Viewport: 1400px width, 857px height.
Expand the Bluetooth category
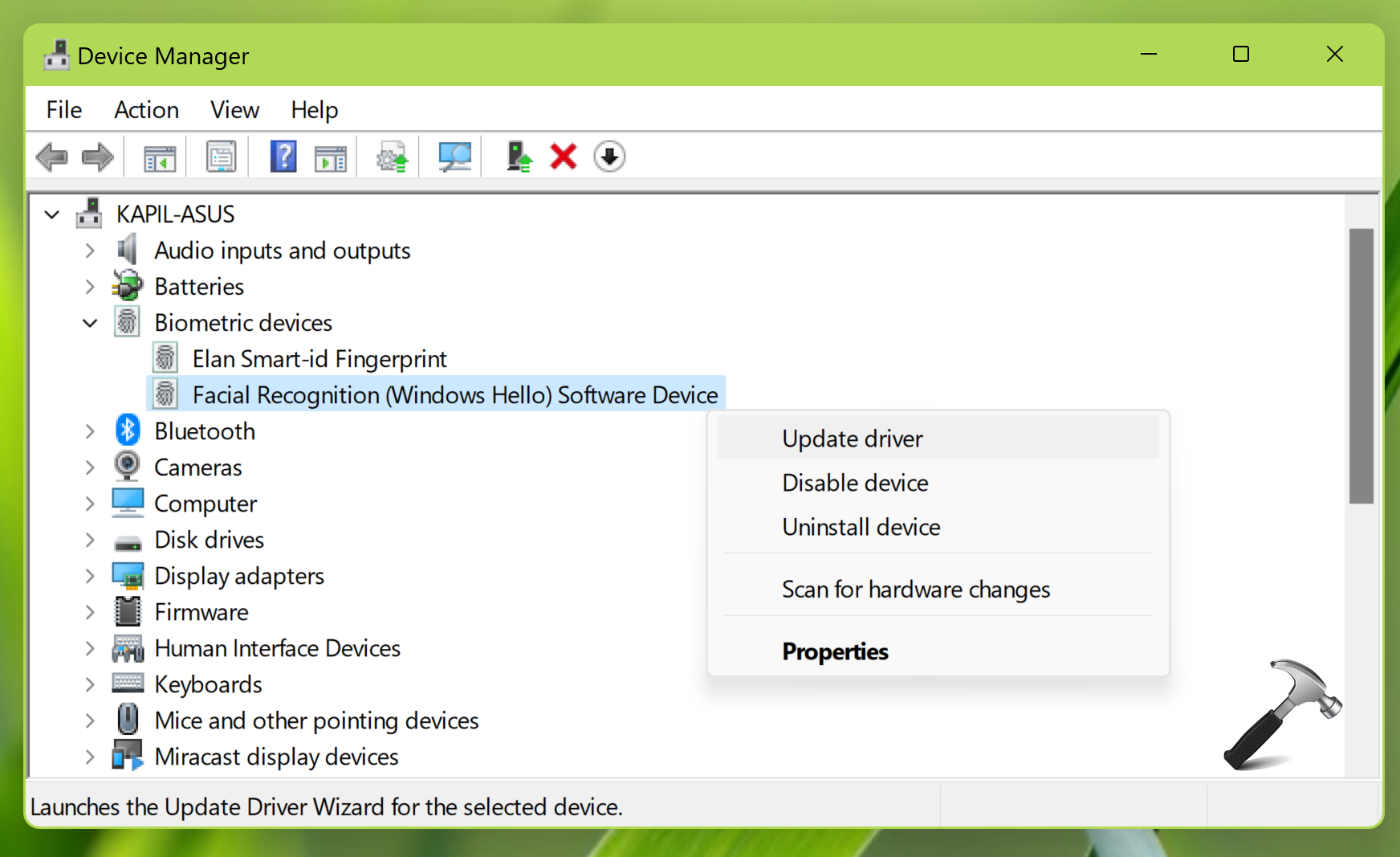click(90, 431)
